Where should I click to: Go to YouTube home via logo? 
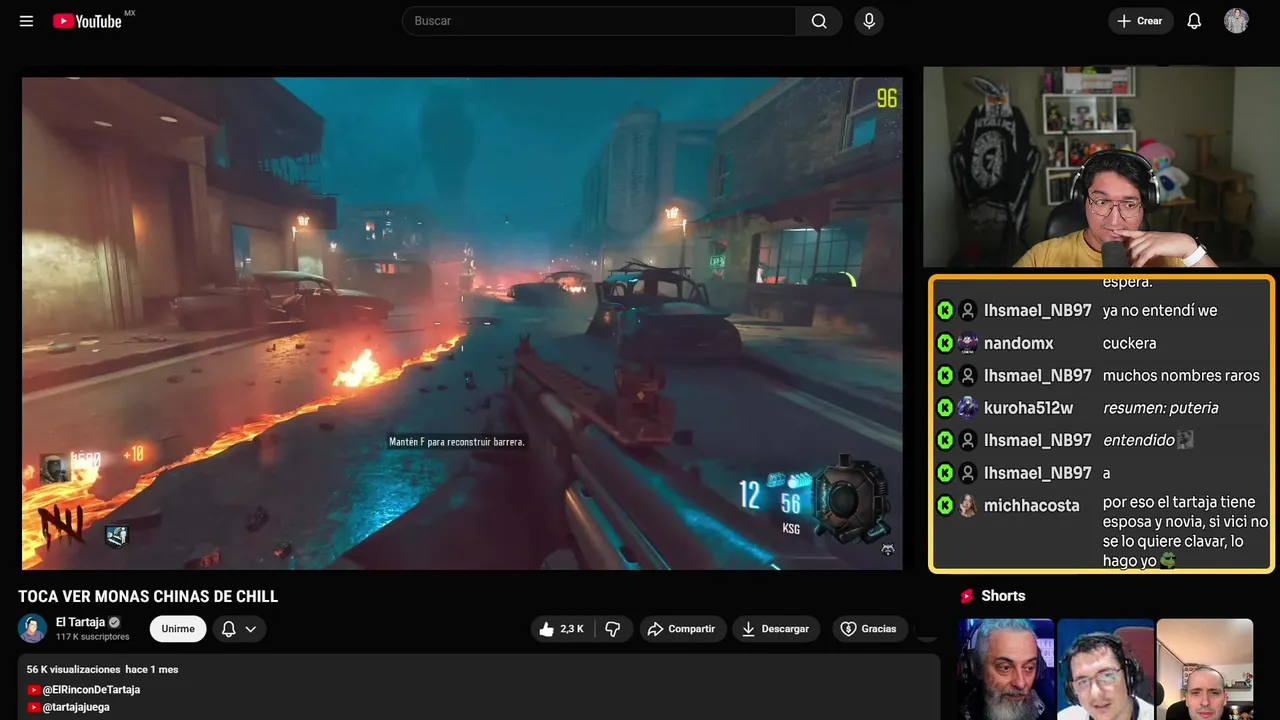click(88, 21)
